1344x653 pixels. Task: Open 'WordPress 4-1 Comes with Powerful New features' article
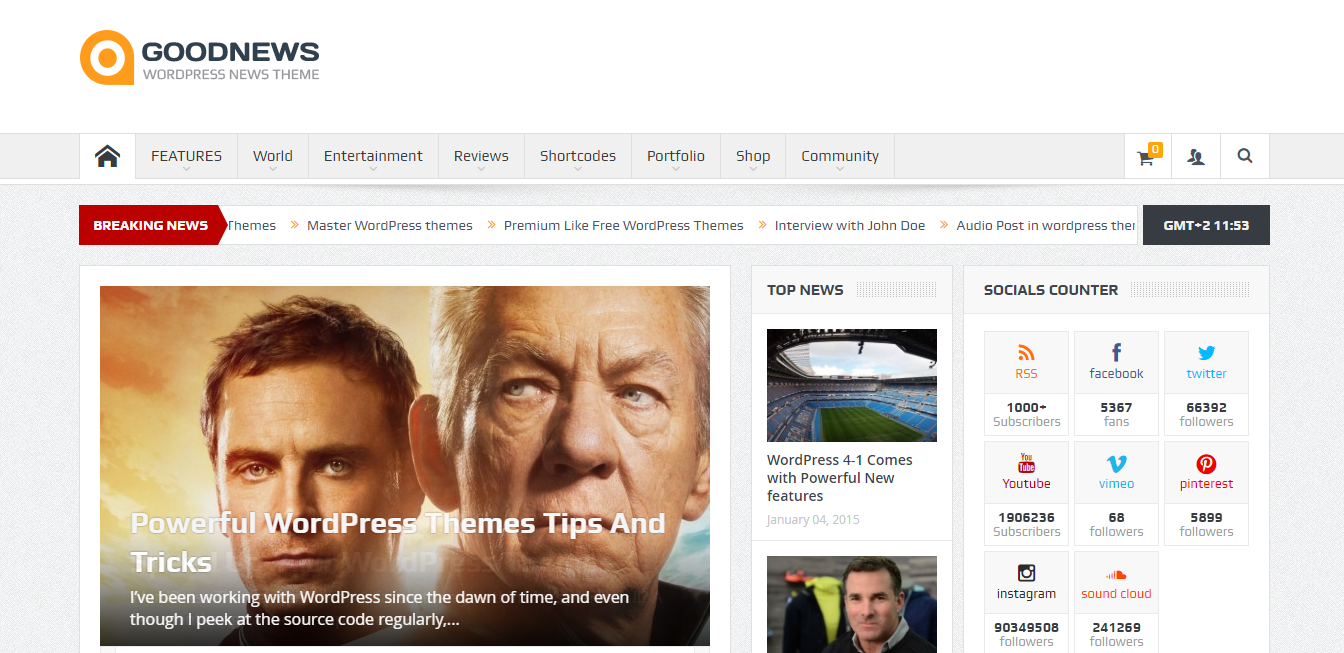point(839,478)
